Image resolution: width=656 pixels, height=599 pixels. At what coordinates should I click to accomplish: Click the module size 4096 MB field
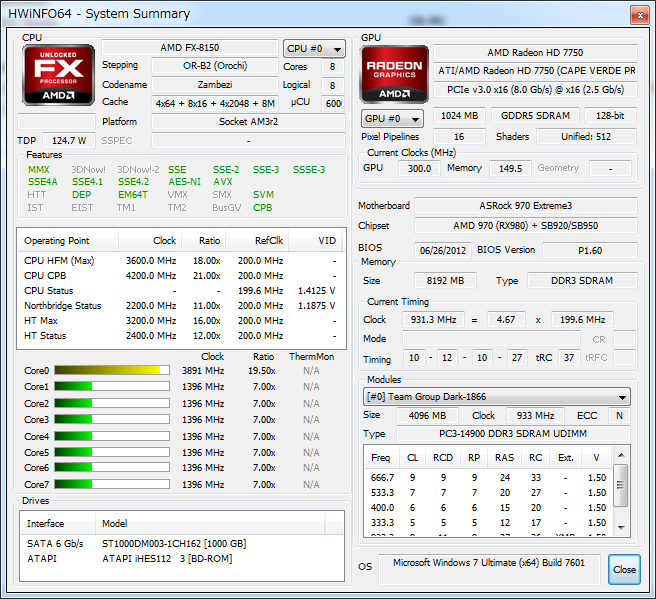tap(427, 415)
